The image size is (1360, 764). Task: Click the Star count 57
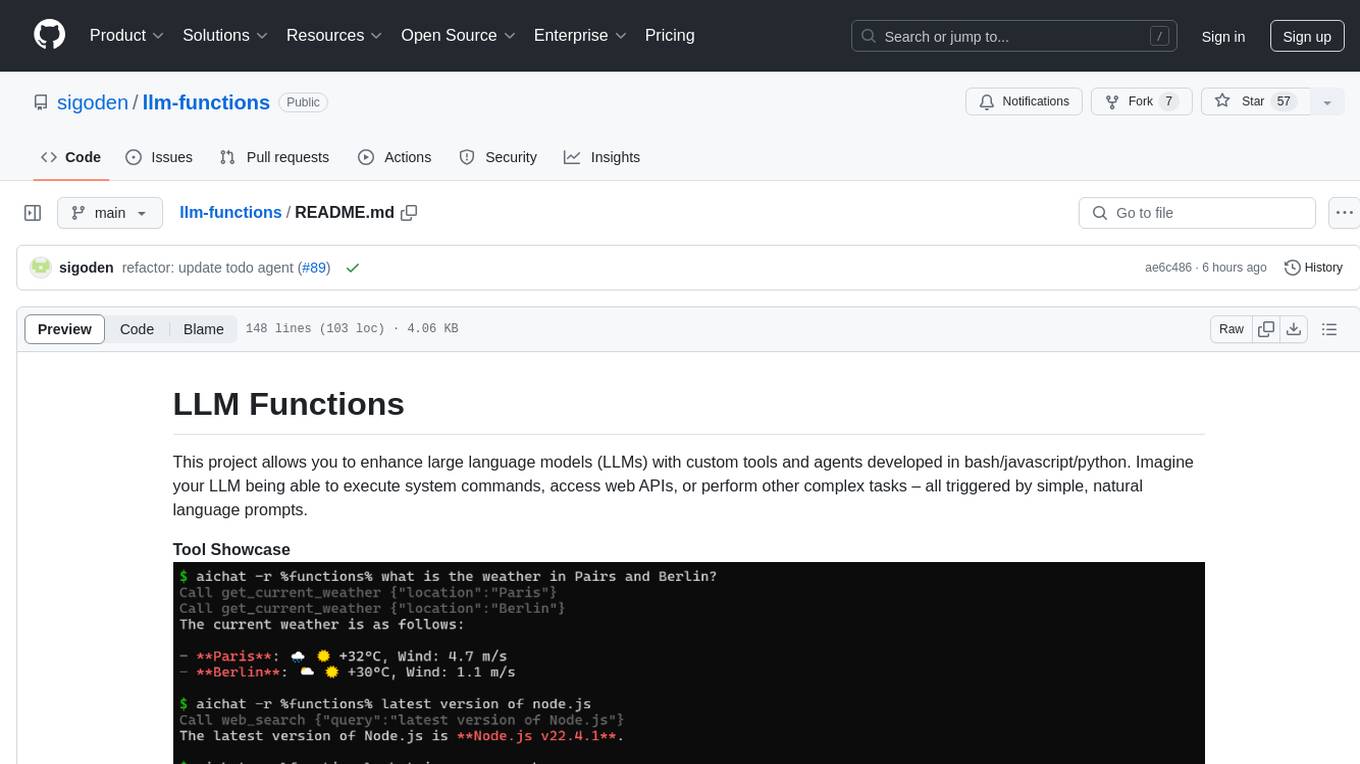coord(1284,101)
